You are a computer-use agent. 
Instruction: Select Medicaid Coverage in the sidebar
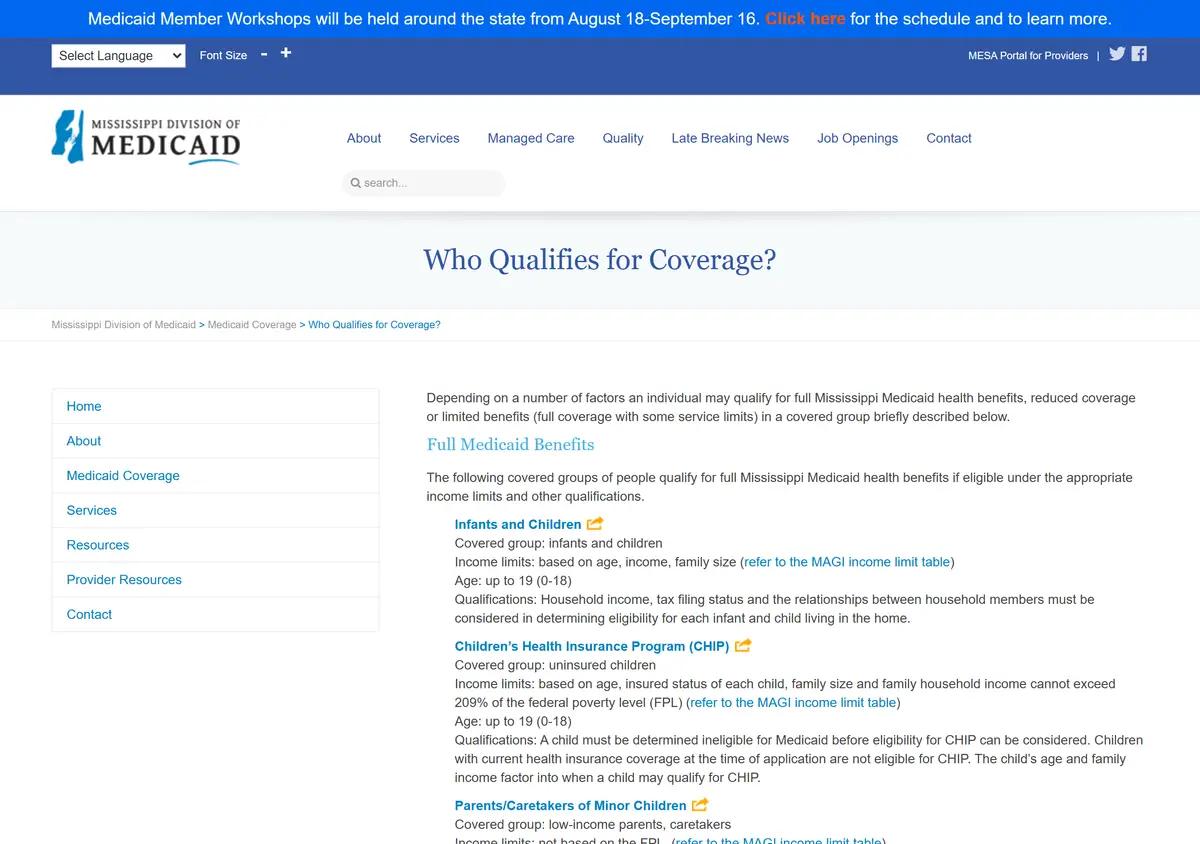pyautogui.click(x=215, y=476)
